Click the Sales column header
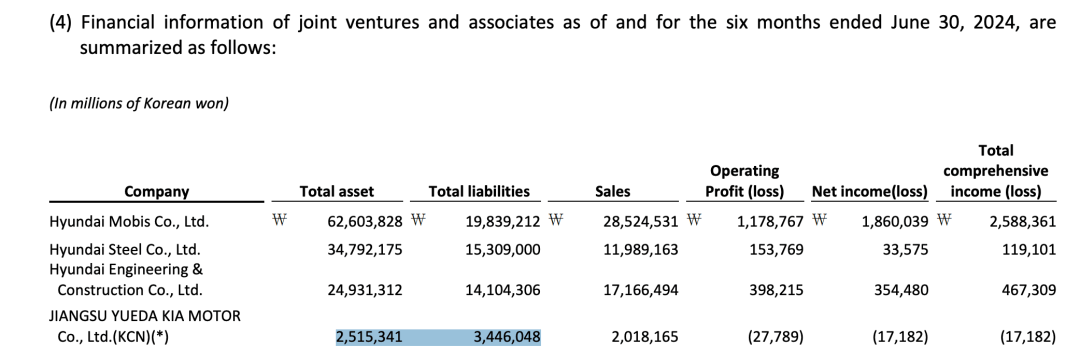 point(612,192)
